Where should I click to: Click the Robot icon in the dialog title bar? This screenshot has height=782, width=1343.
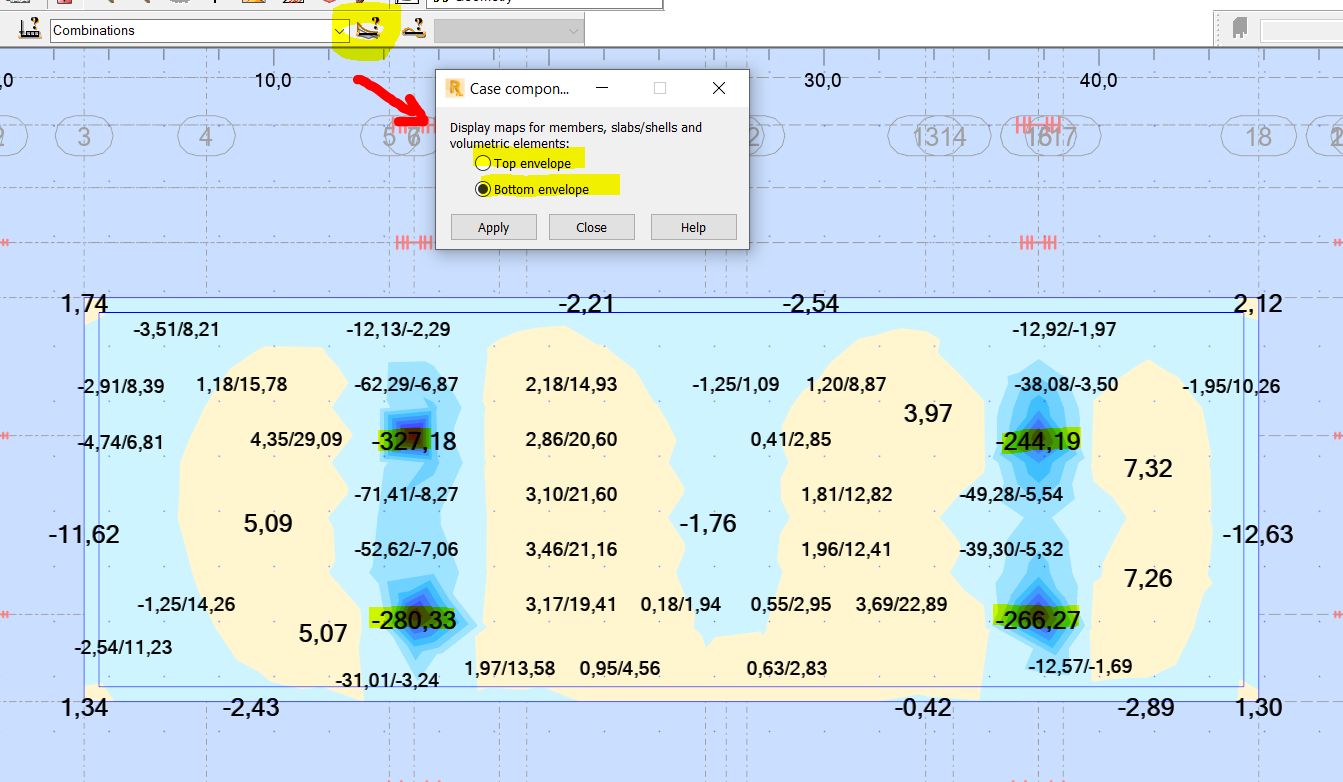pyautogui.click(x=455, y=88)
